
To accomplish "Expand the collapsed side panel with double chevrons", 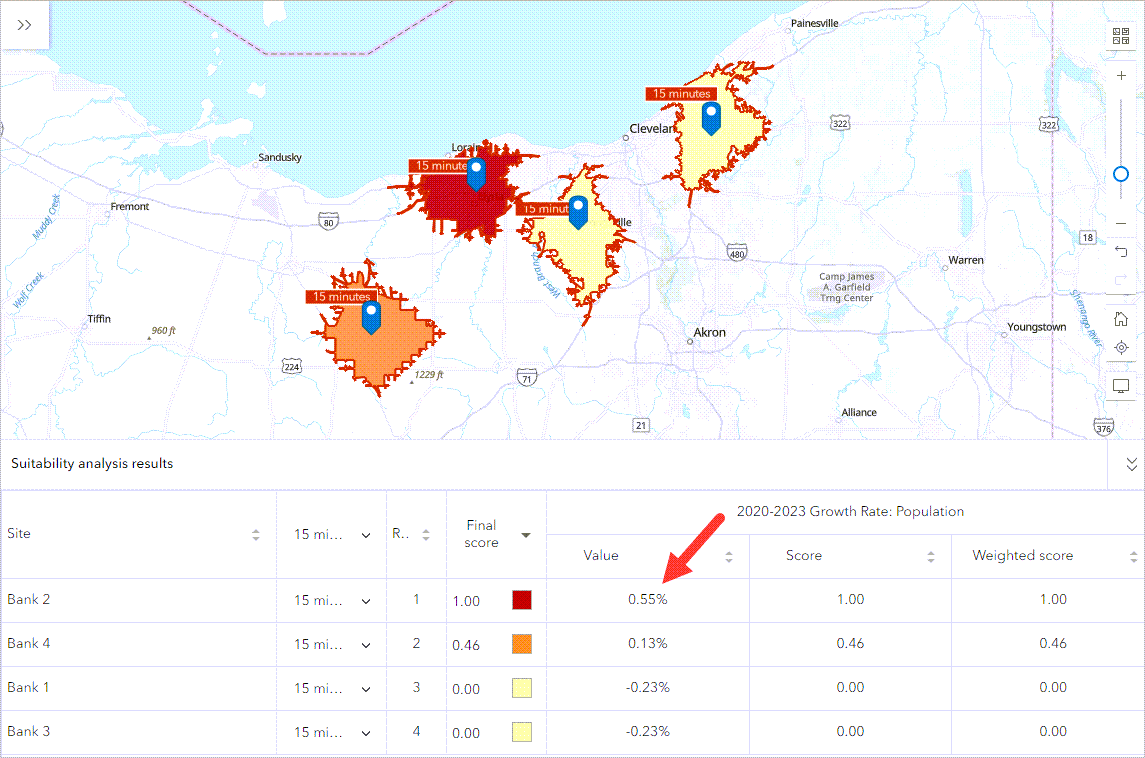I will pyautogui.click(x=24, y=25).
